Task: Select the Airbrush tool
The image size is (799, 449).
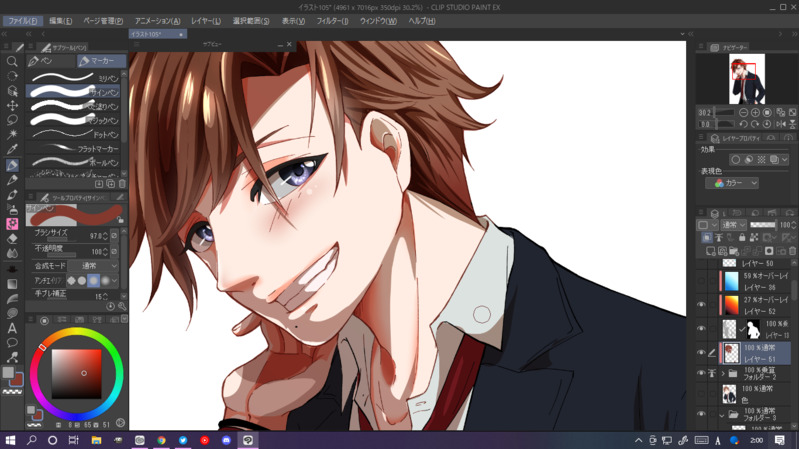Action: (x=12, y=209)
